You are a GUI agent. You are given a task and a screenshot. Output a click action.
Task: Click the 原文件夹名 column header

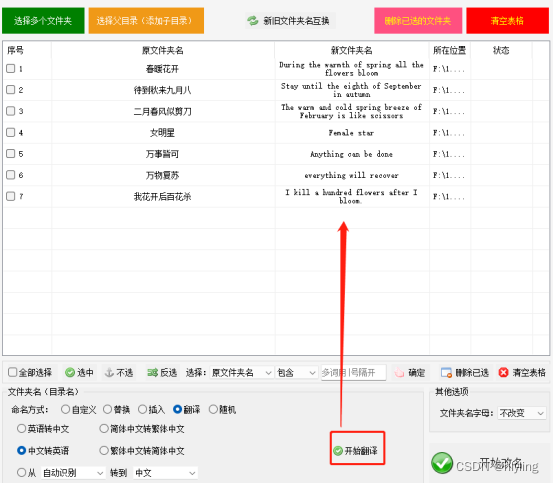pos(163,50)
